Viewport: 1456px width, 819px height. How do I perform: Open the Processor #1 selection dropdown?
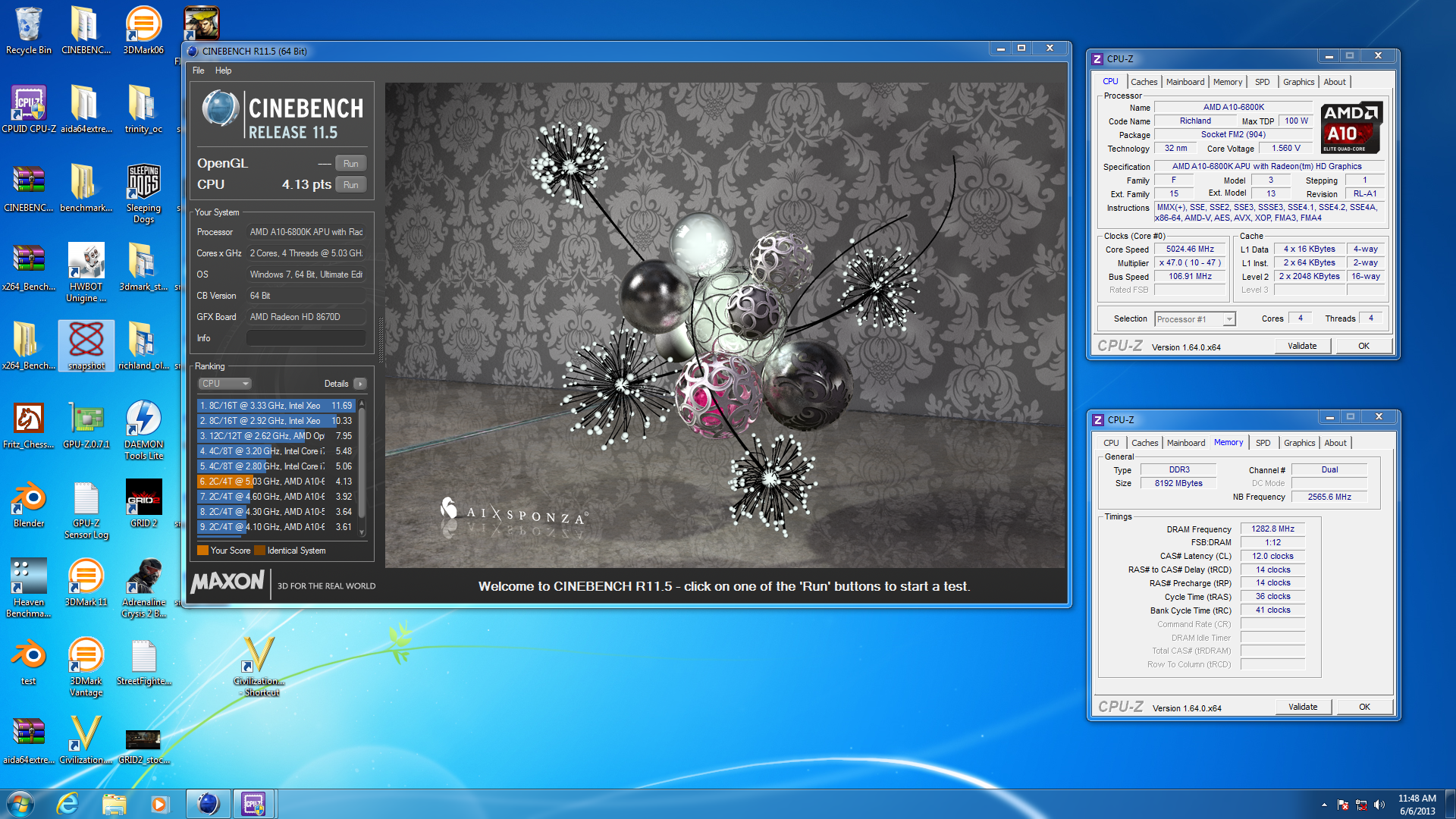[1194, 319]
